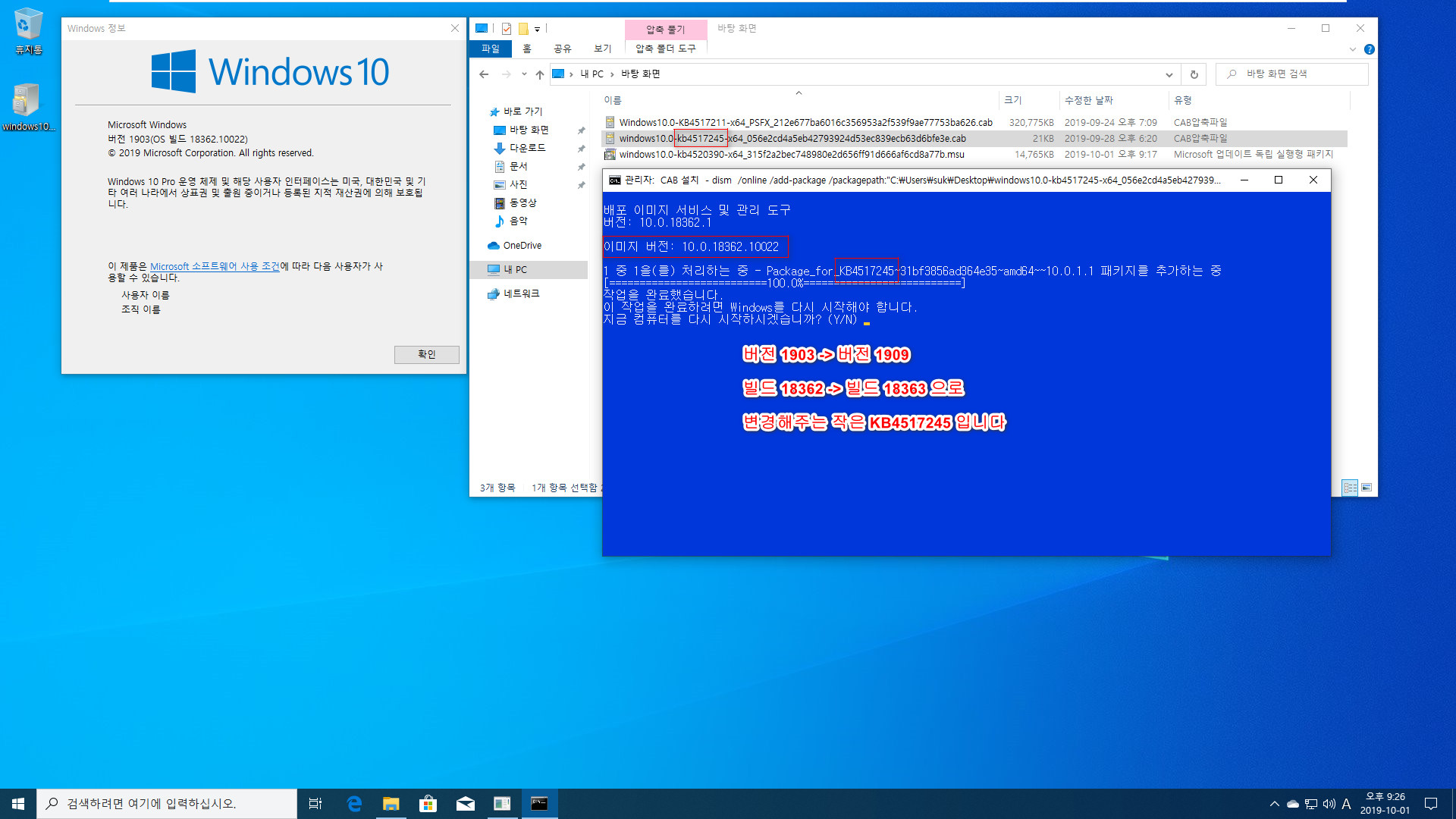
Task: Open the windows10 desktop file icon
Action: (x=28, y=107)
